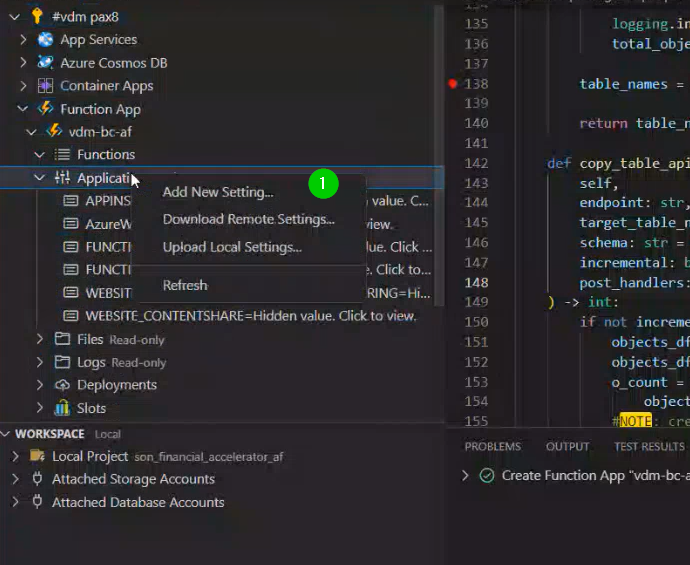The height and width of the screenshot is (565, 690).
Task: Expand the Local Project node
Action: click(15, 456)
